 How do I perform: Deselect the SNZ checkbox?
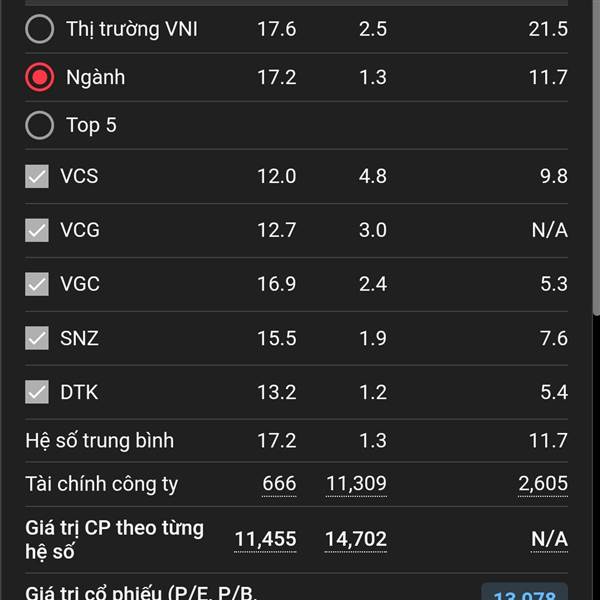click(x=37, y=339)
